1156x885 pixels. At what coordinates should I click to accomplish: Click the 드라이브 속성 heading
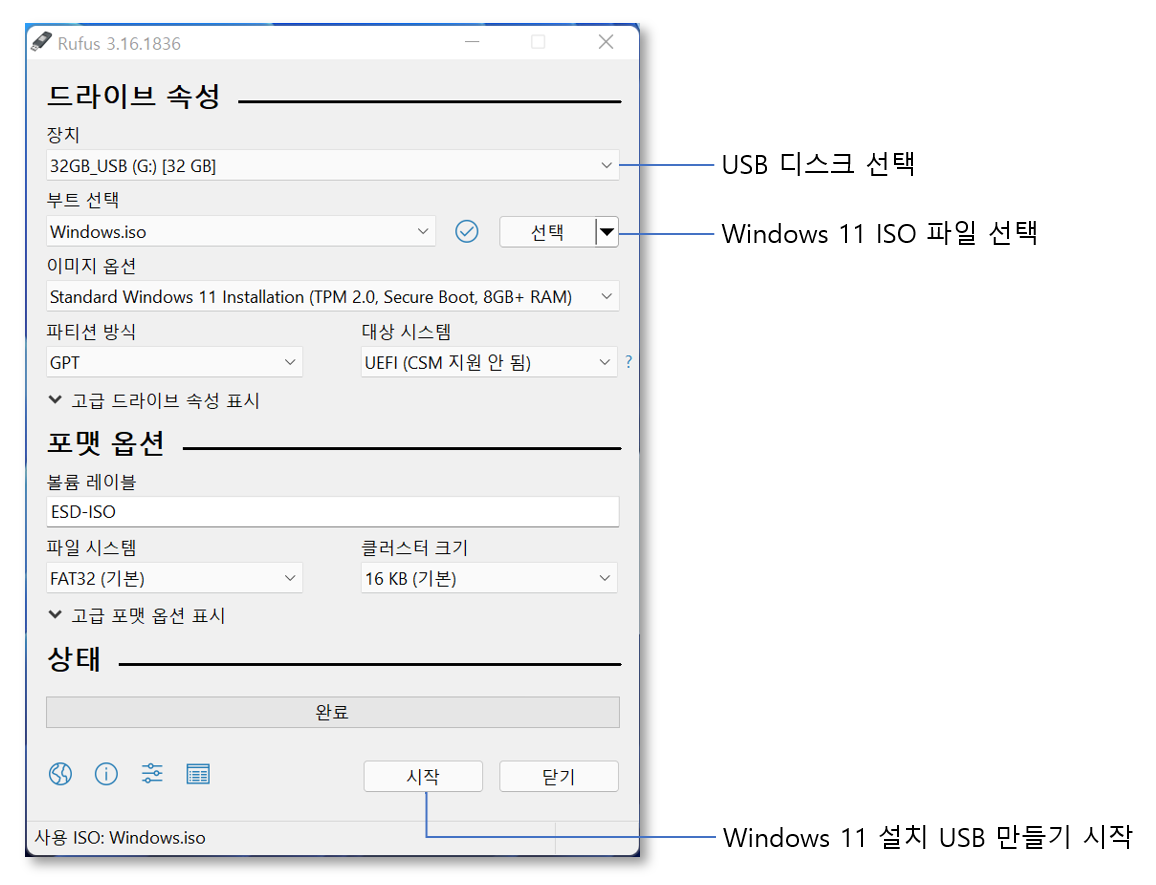point(133,96)
